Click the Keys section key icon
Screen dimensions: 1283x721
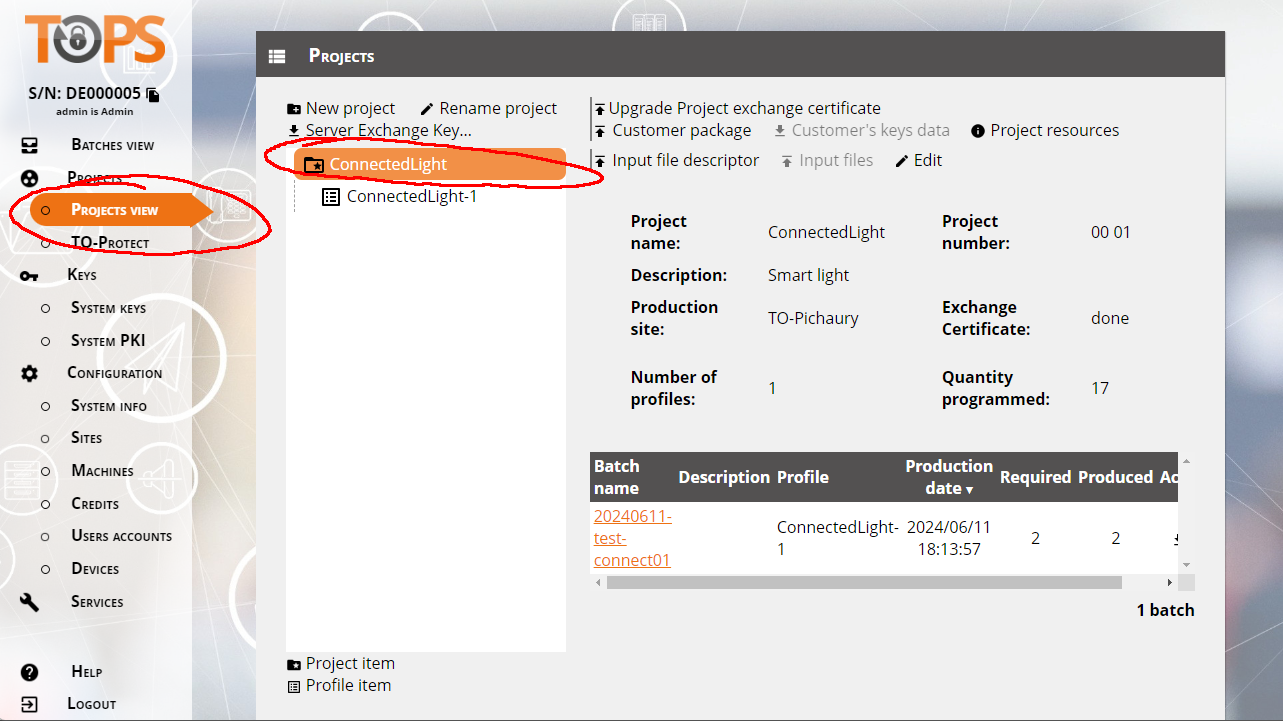pyautogui.click(x=30, y=276)
